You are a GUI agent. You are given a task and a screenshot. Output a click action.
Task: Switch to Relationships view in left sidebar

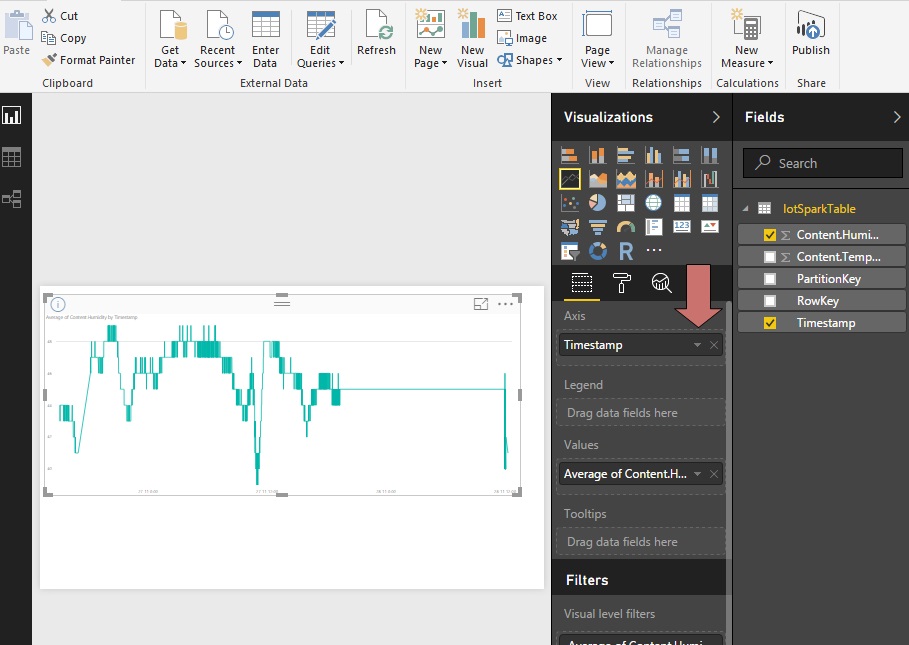click(14, 199)
